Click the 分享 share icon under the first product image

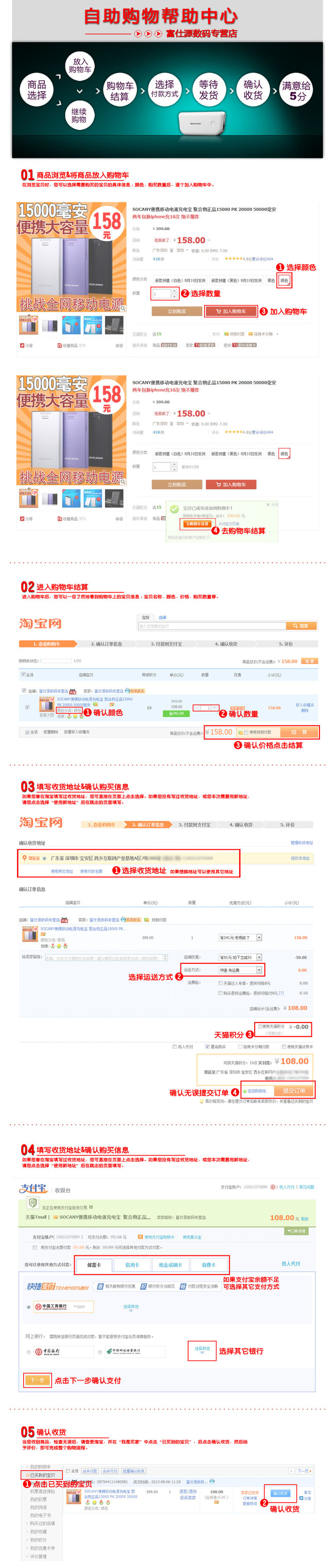click(x=26, y=345)
